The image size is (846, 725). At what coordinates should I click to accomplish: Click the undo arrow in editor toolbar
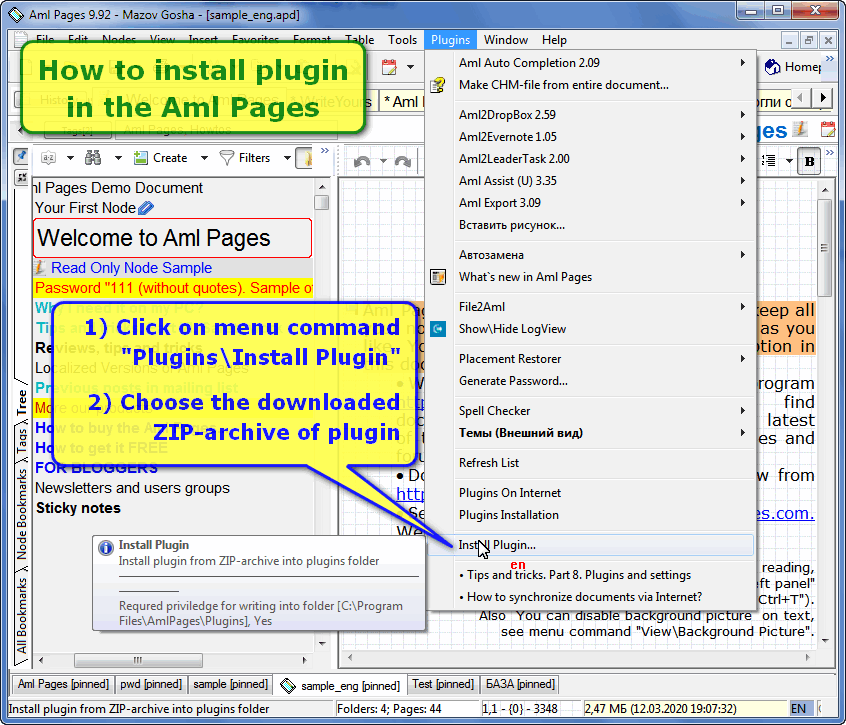(362, 161)
